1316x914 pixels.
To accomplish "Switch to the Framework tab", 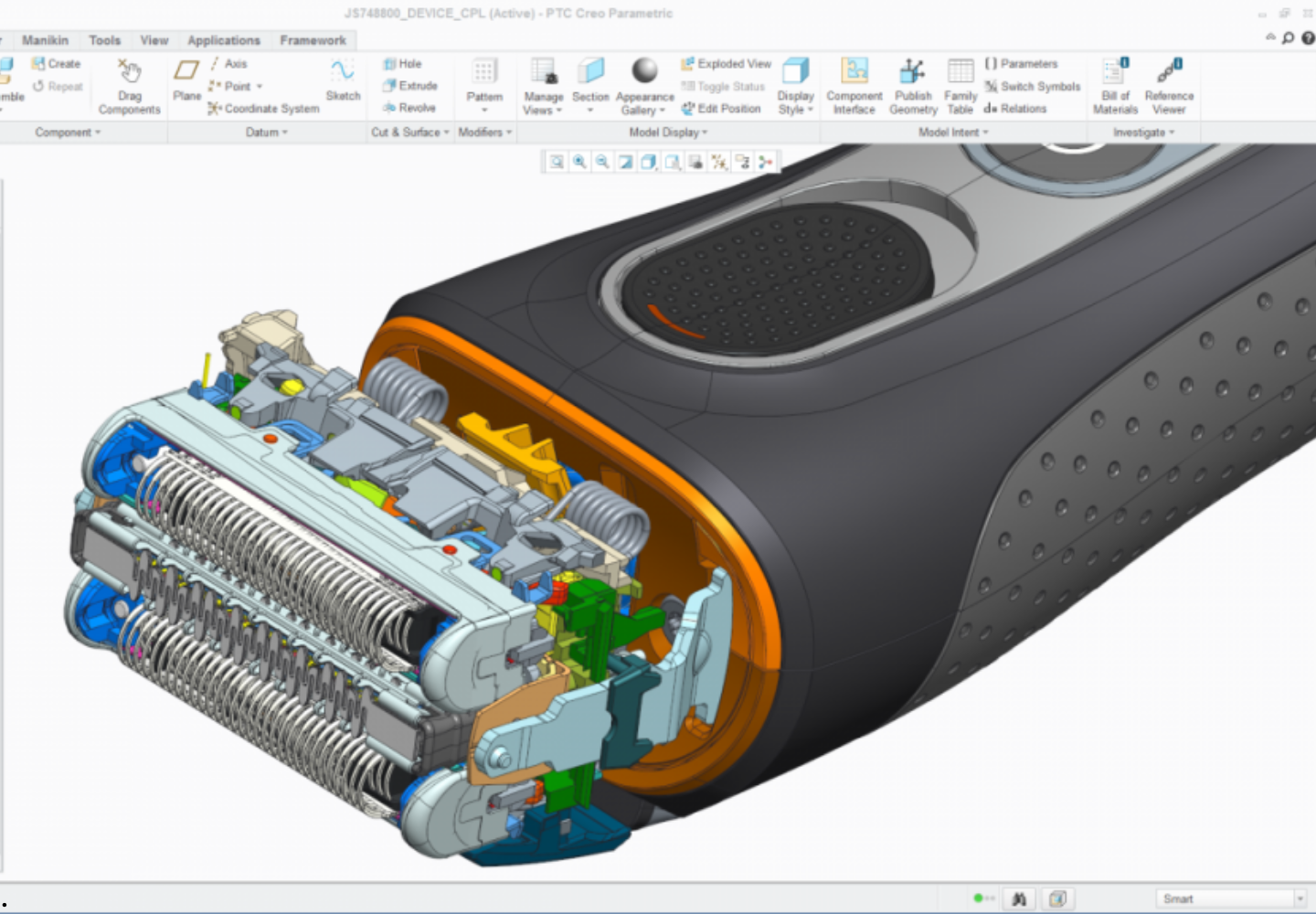I will pyautogui.click(x=313, y=40).
